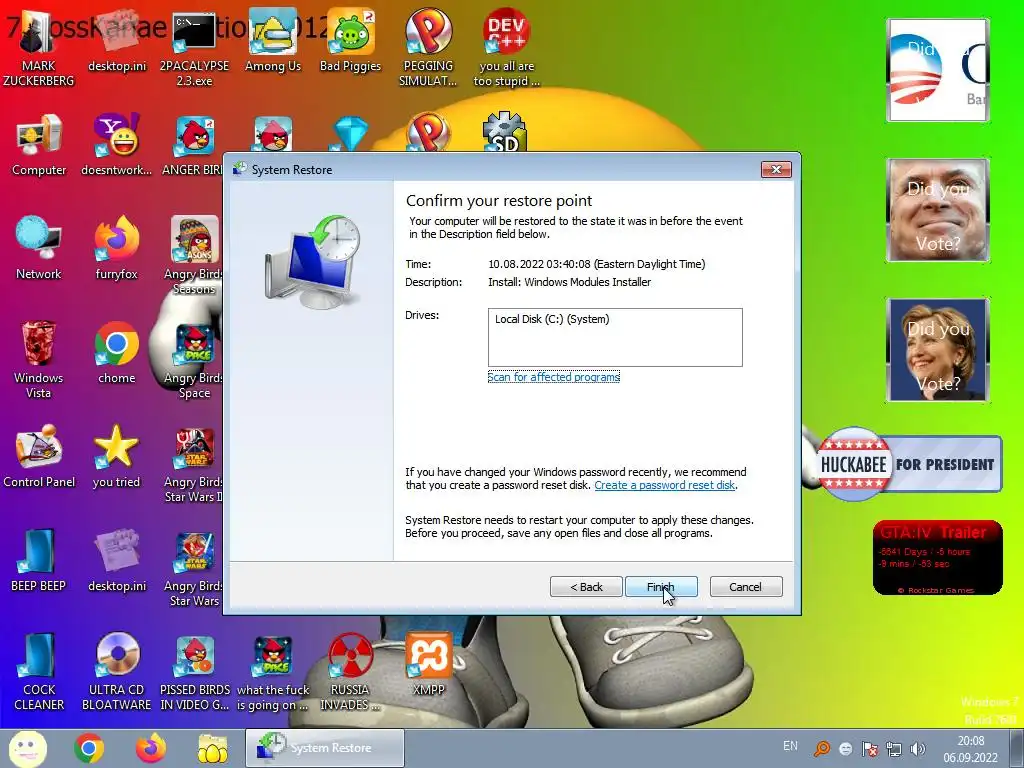Open the Start menu smiley orb
This screenshot has width=1024, height=768.
[x=27, y=748]
